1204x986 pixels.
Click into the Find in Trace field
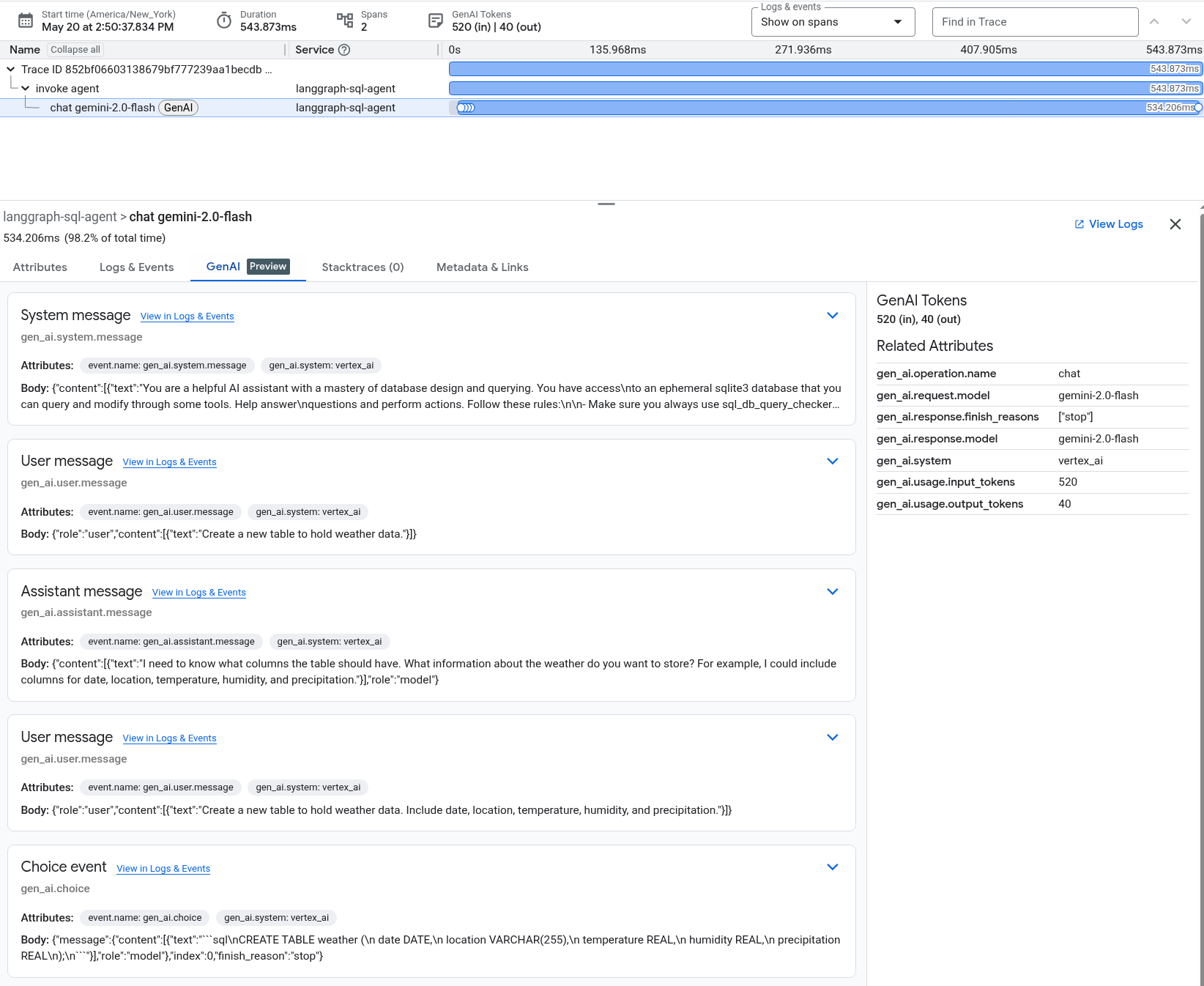click(1034, 22)
